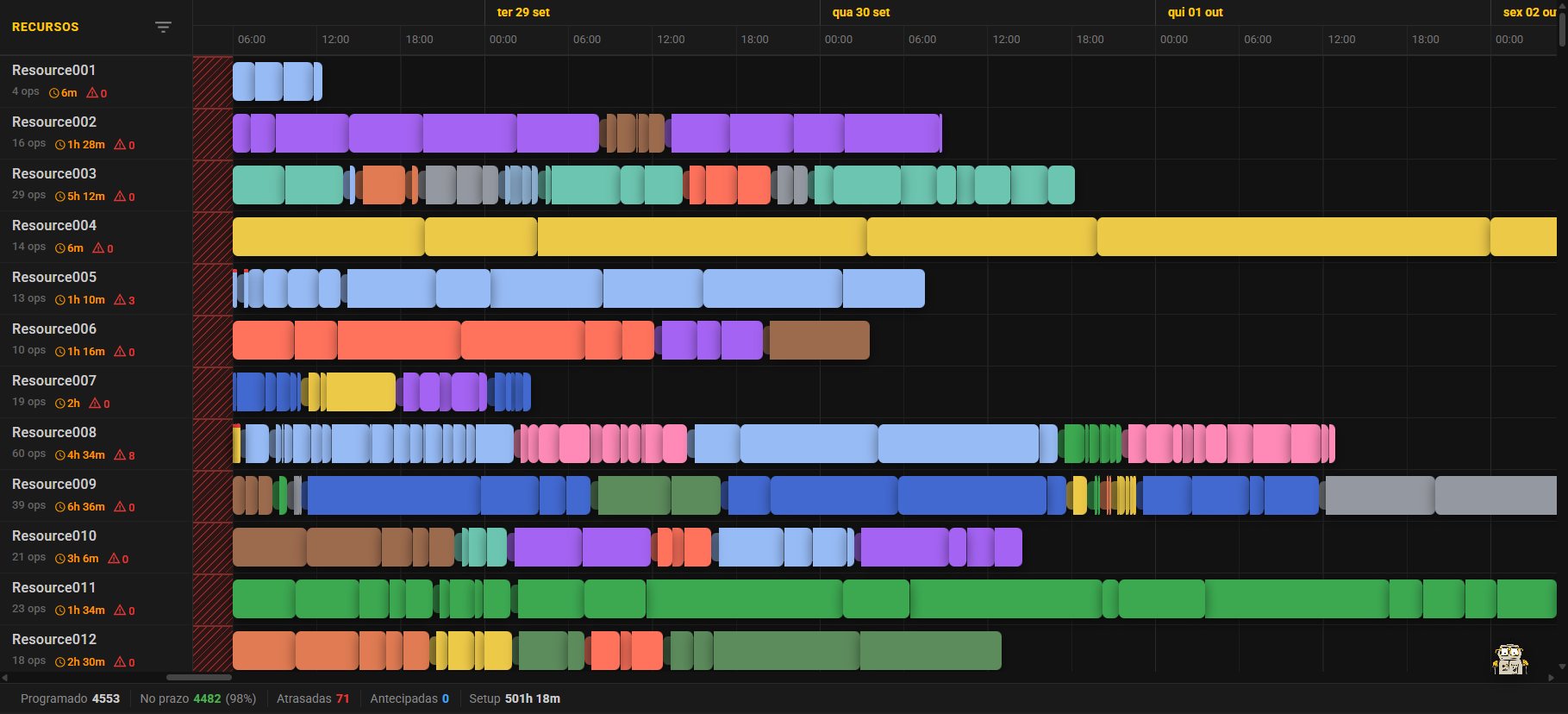Click the first light-blue bar on Resource001
The height and width of the screenshot is (714, 1568).
(244, 82)
